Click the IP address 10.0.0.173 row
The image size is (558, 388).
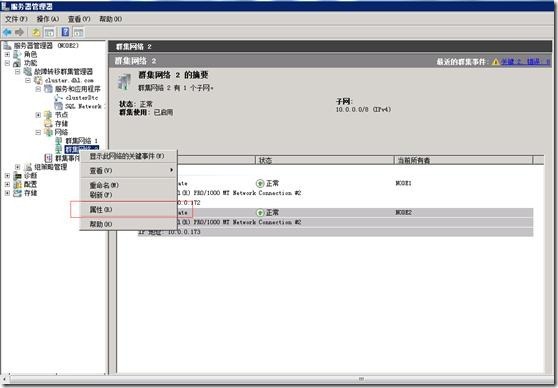click(x=336, y=232)
